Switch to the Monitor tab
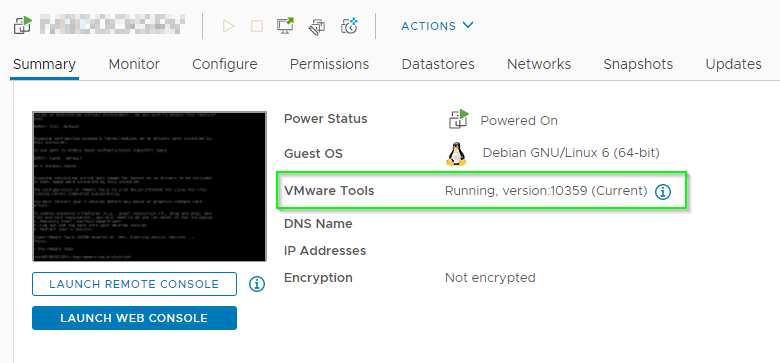Viewport: 780px width, 363px height. [x=134, y=64]
